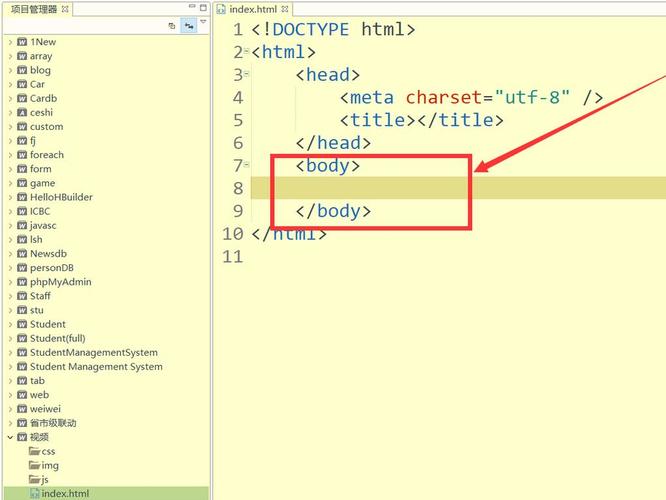Click the Collapse All icon in project manager
This screenshot has height=500, width=666.
pyautogui.click(x=171, y=26)
